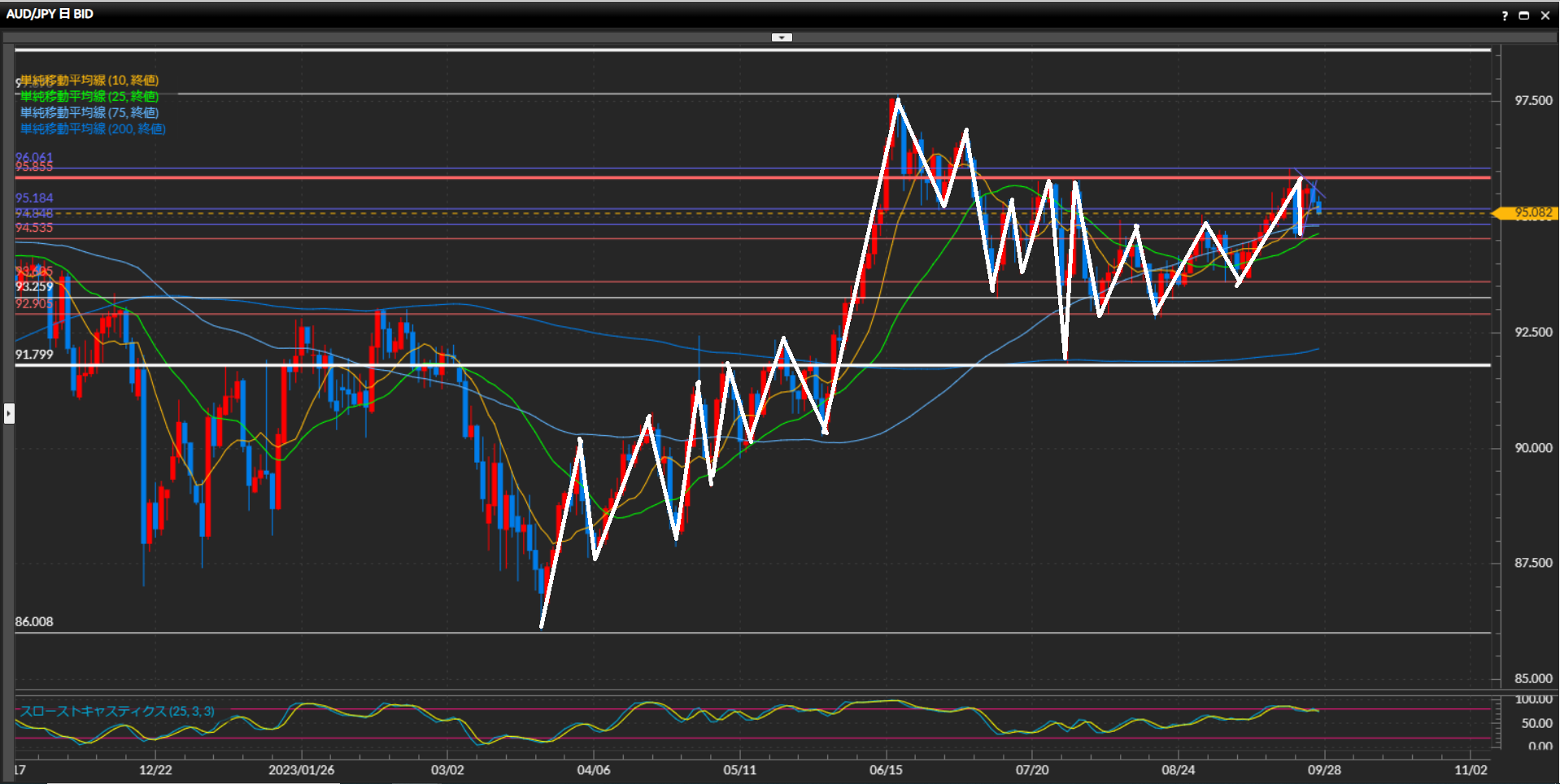Expand the top toolbar dropdown arrow

782,37
